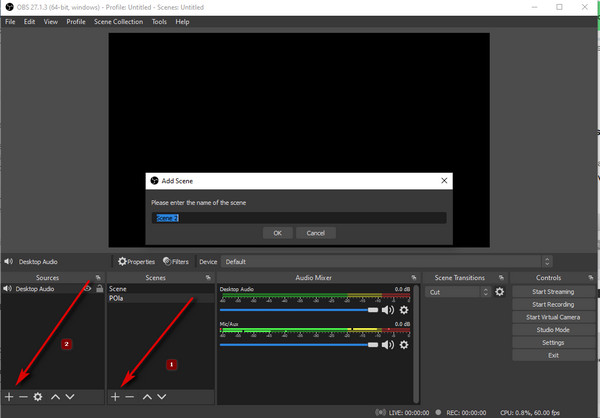This screenshot has height=418, width=600.
Task: Adjust the Desktop Audio volume slider
Action: (x=299, y=310)
